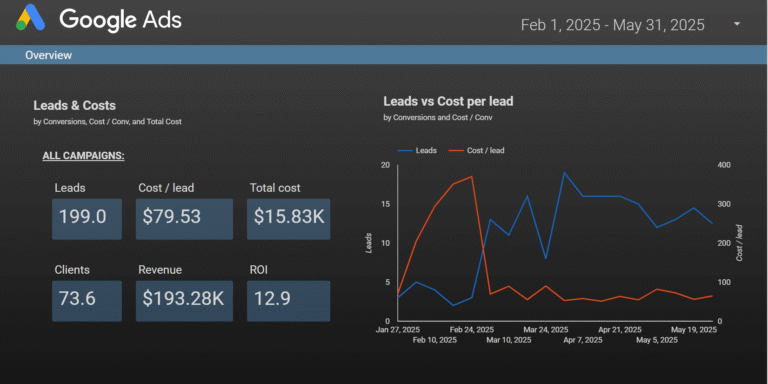The height and width of the screenshot is (384, 768).
Task: Click the Leads scorecard showing 199.0
Action: [87, 219]
